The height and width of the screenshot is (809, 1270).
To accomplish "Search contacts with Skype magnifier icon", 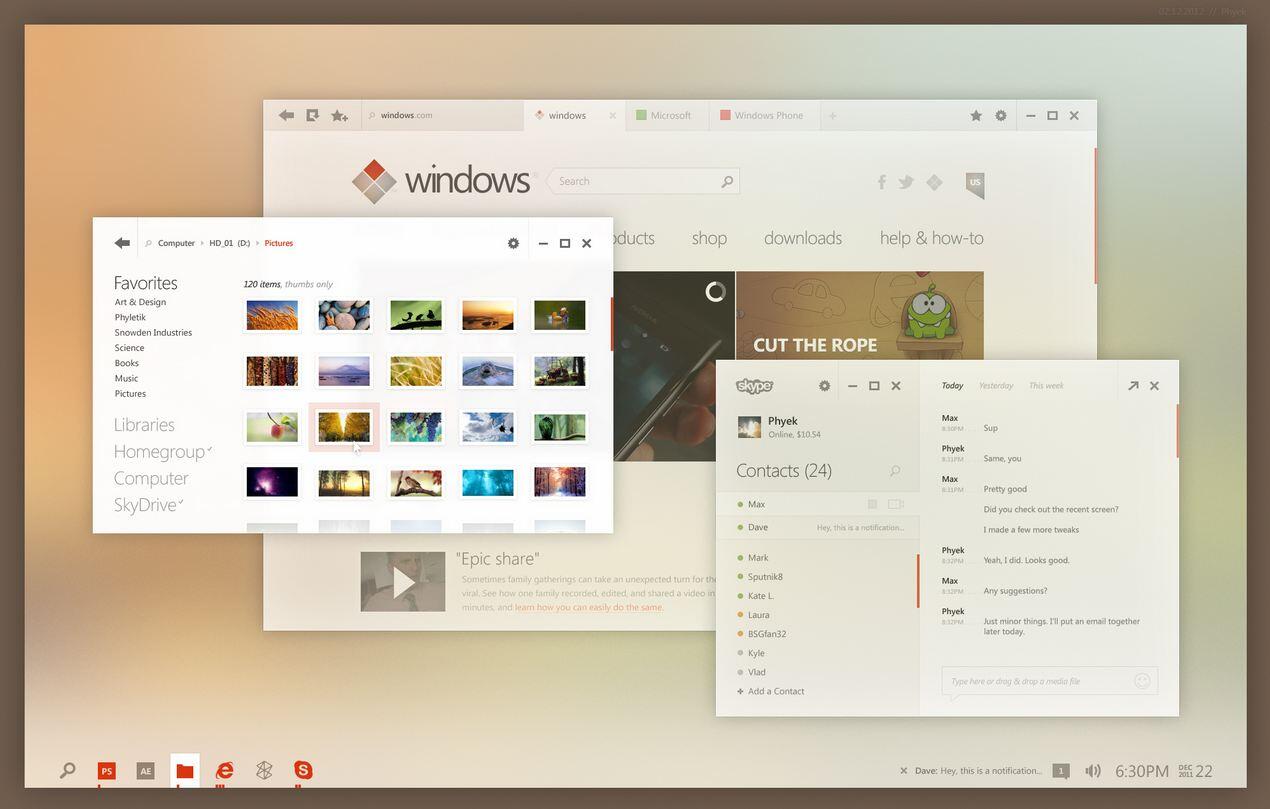I will (x=895, y=471).
